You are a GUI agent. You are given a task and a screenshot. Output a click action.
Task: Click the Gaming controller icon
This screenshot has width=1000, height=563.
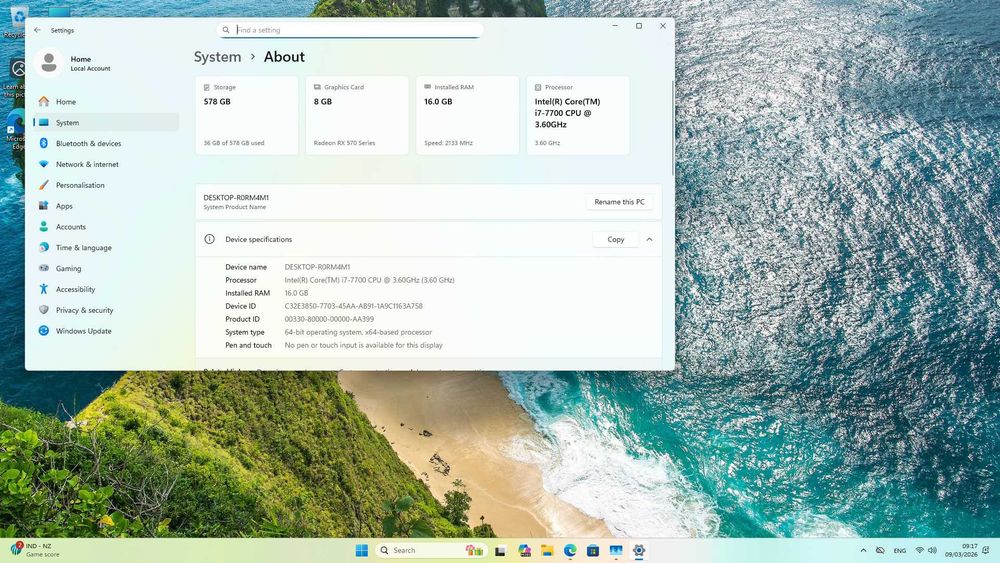[x=43, y=268]
